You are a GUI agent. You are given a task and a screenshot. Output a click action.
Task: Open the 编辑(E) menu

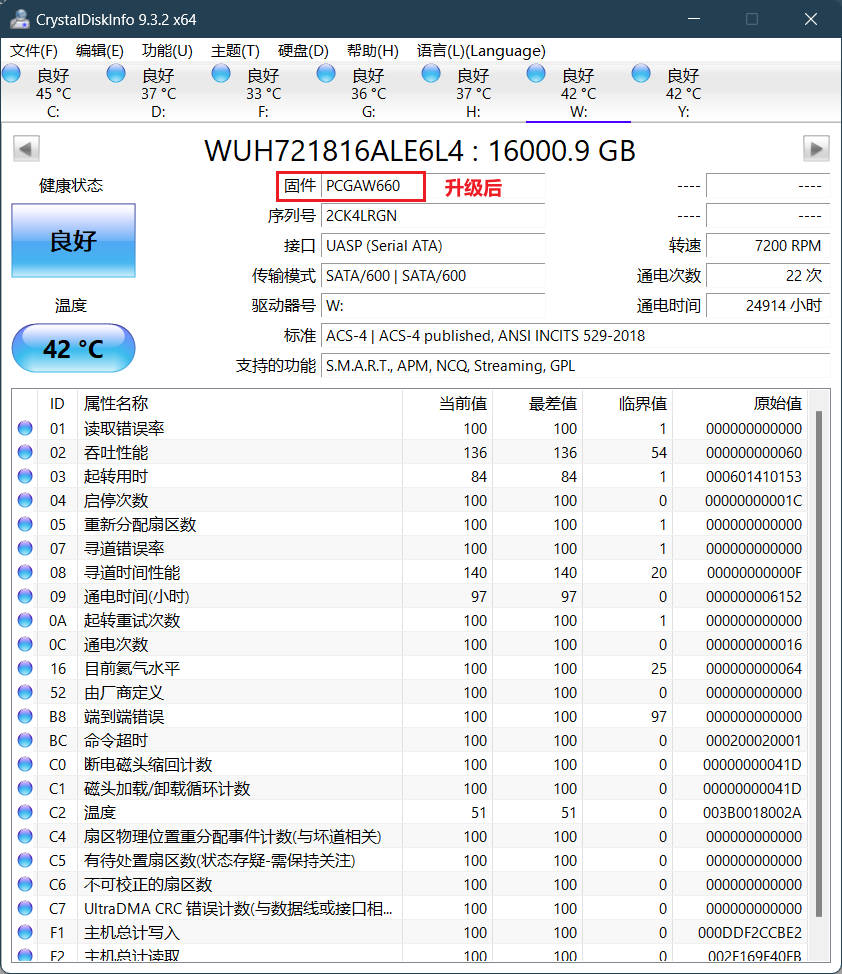pos(99,51)
